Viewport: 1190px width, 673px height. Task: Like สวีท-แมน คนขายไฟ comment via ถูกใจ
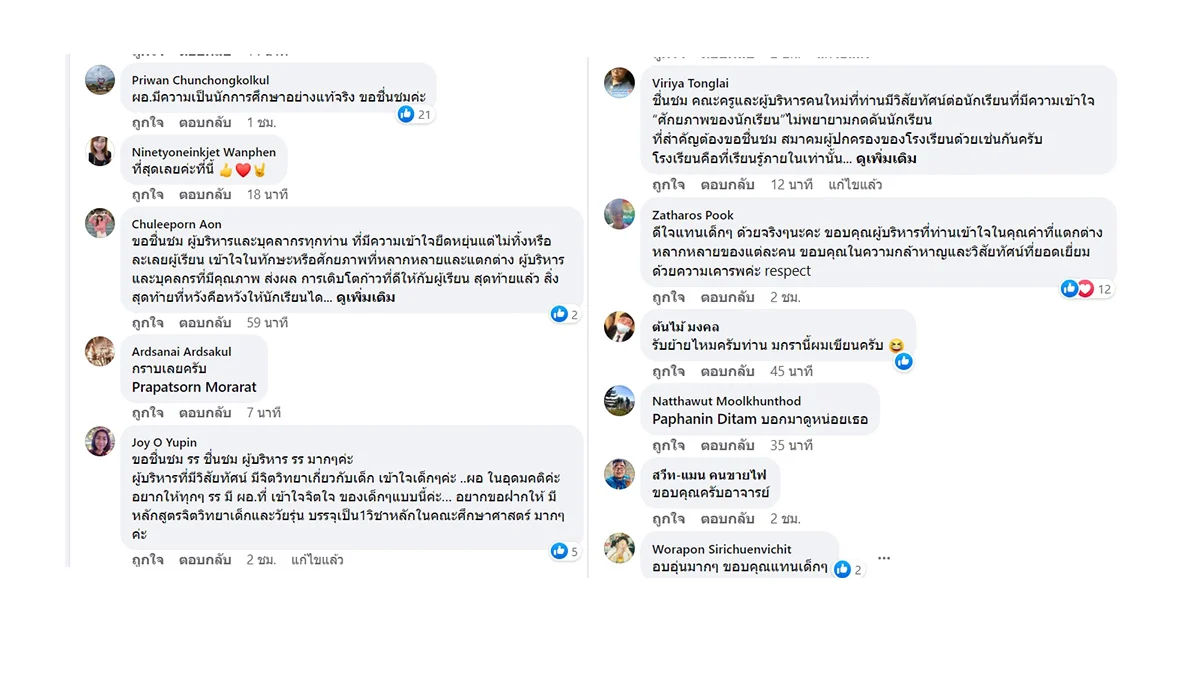point(669,519)
